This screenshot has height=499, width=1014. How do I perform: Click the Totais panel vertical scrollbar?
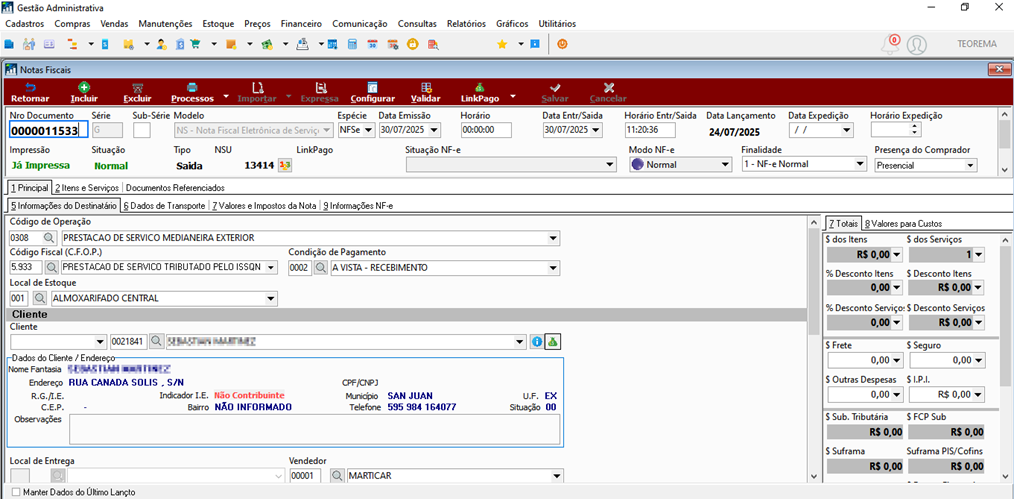[x=1006, y=356]
